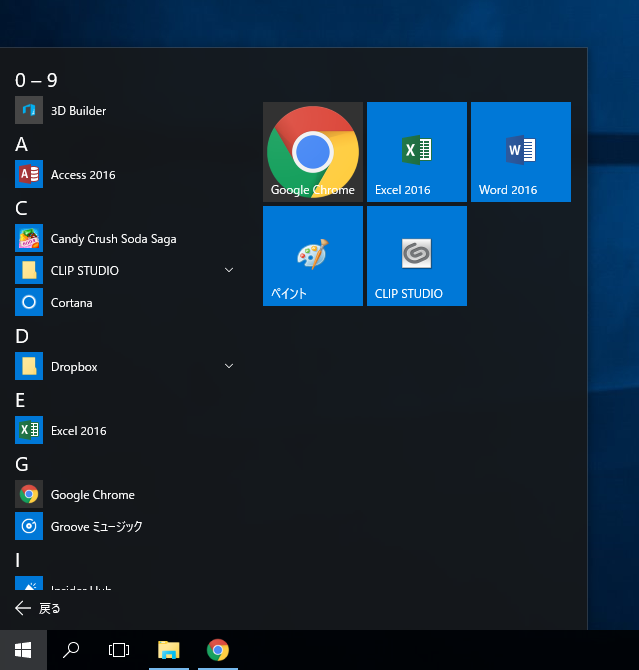The height and width of the screenshot is (670, 639).
Task: Open File Explorer from the taskbar
Action: click(x=169, y=650)
